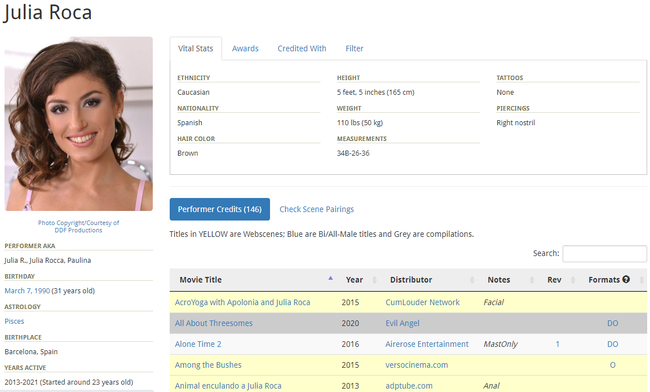
Task: Click the Performer Credits (146) button
Action: [x=220, y=209]
